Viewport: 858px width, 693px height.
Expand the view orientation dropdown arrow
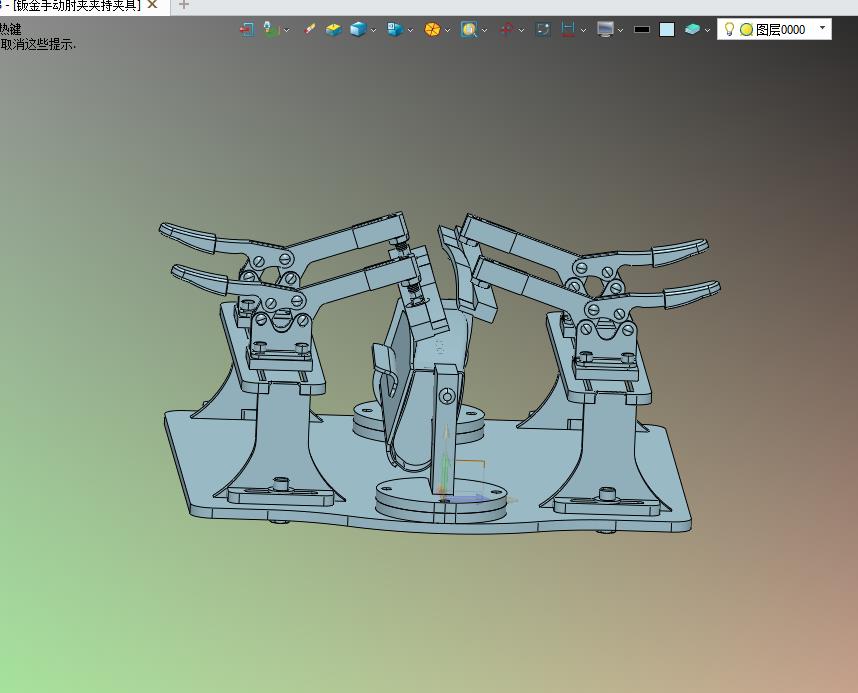tap(410, 30)
